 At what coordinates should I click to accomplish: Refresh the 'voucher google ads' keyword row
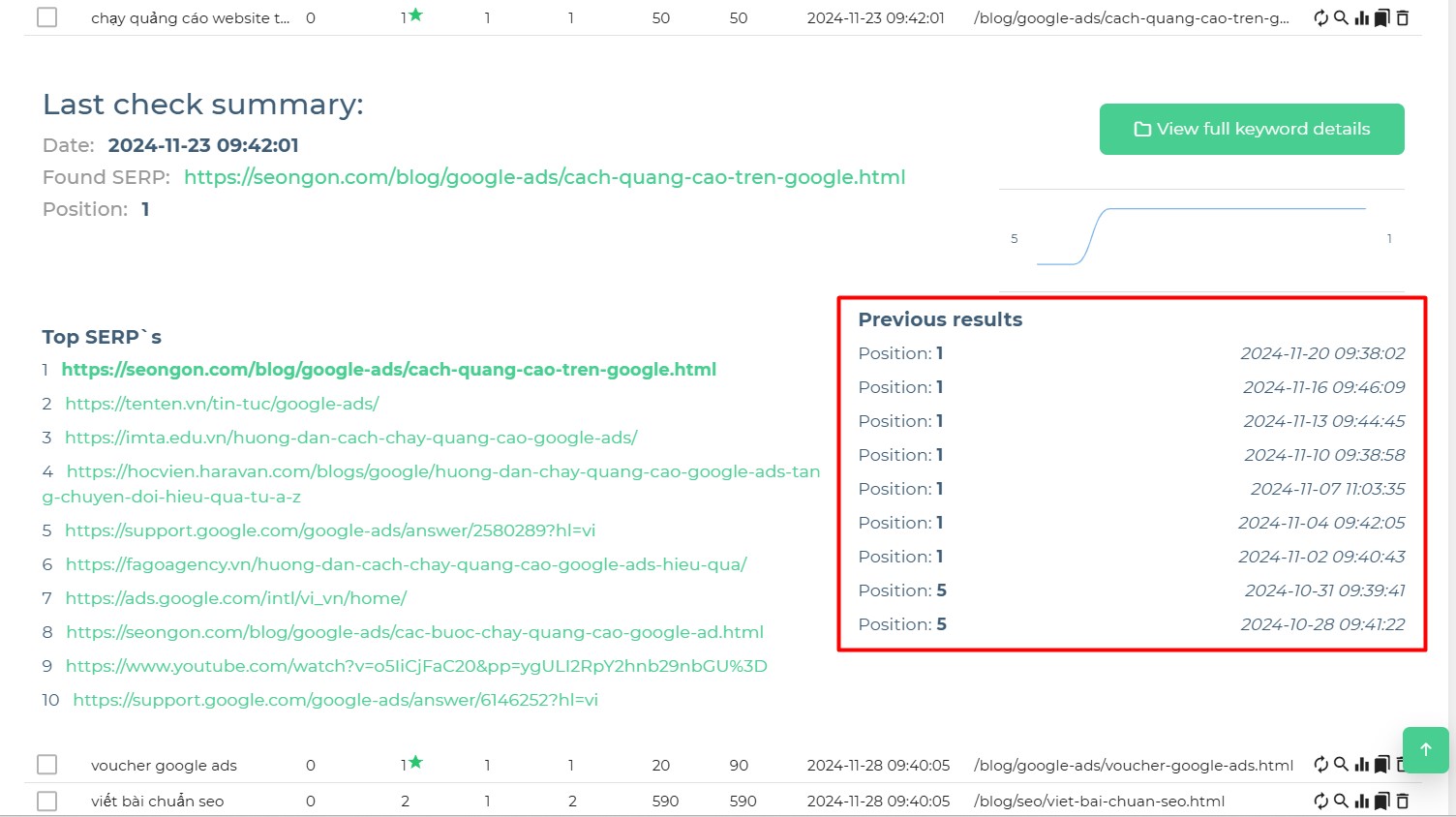click(1320, 765)
